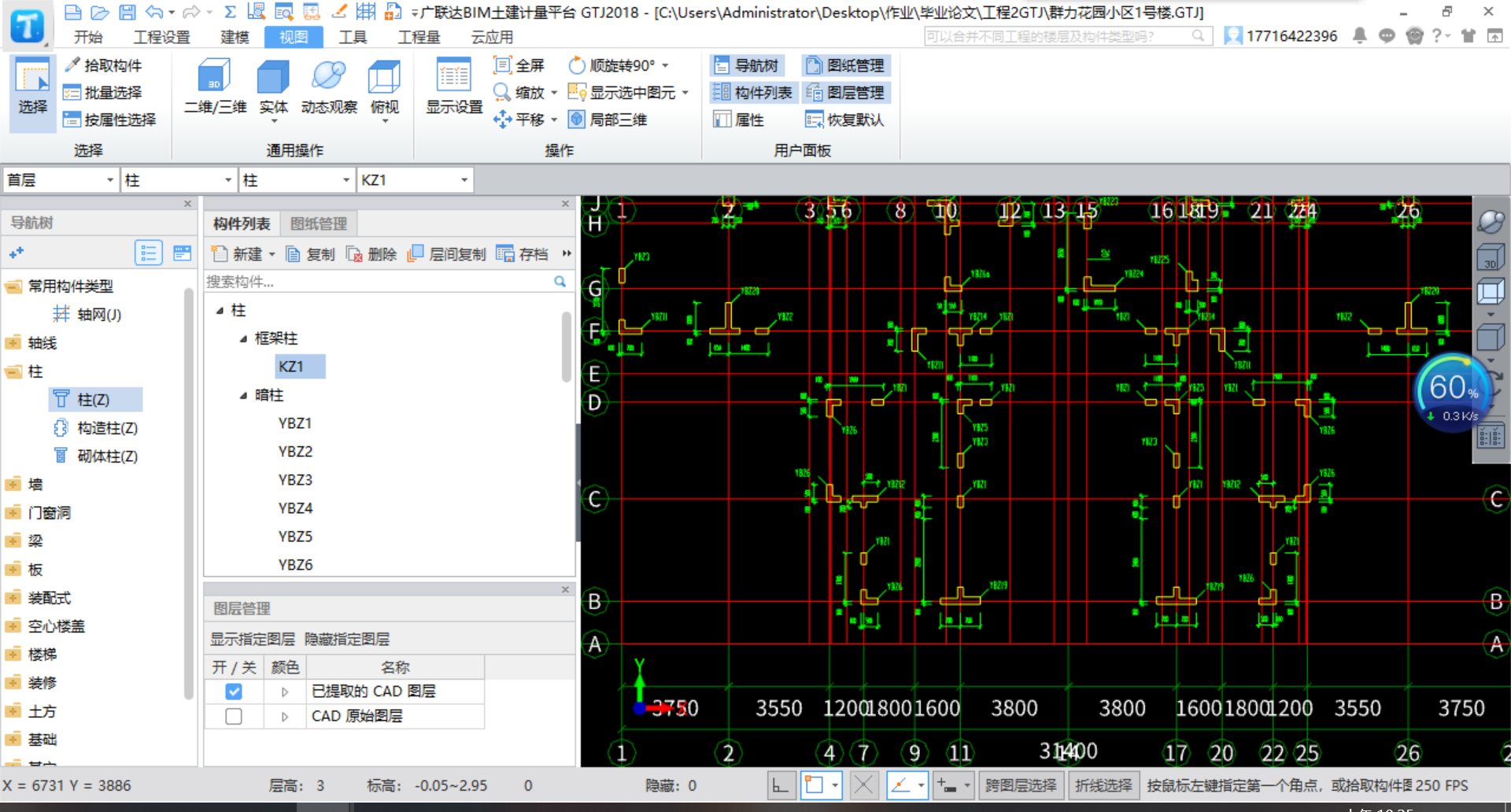The height and width of the screenshot is (812, 1511).
Task: Open 显示设置 display settings
Action: [x=454, y=87]
